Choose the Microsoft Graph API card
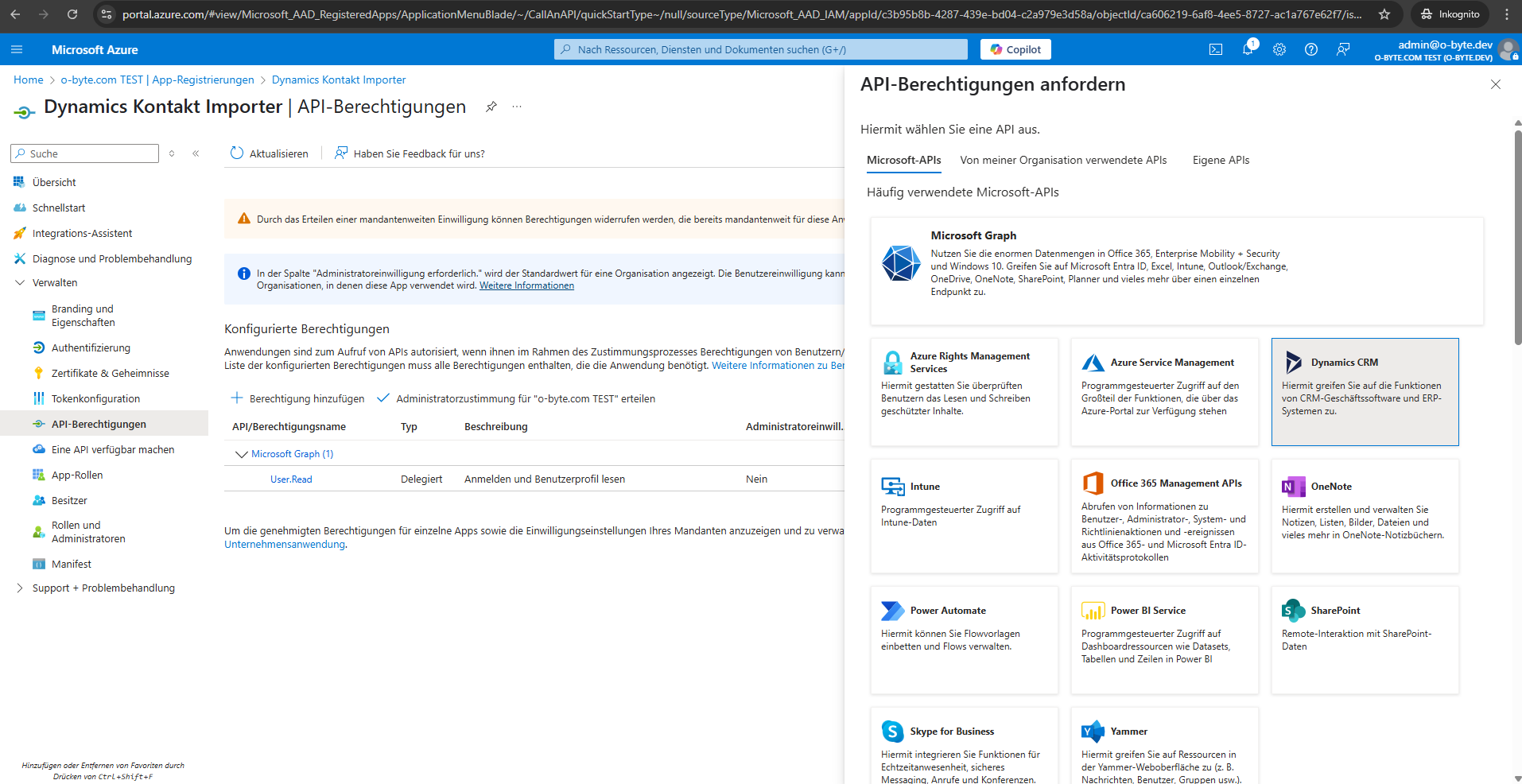The height and width of the screenshot is (784, 1522). 1176,271
